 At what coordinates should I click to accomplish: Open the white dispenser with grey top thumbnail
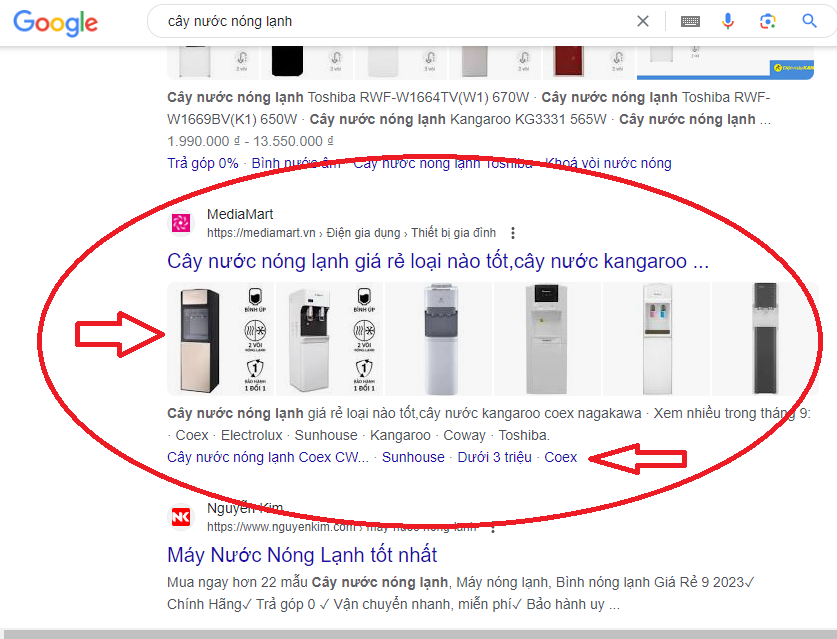coord(438,339)
